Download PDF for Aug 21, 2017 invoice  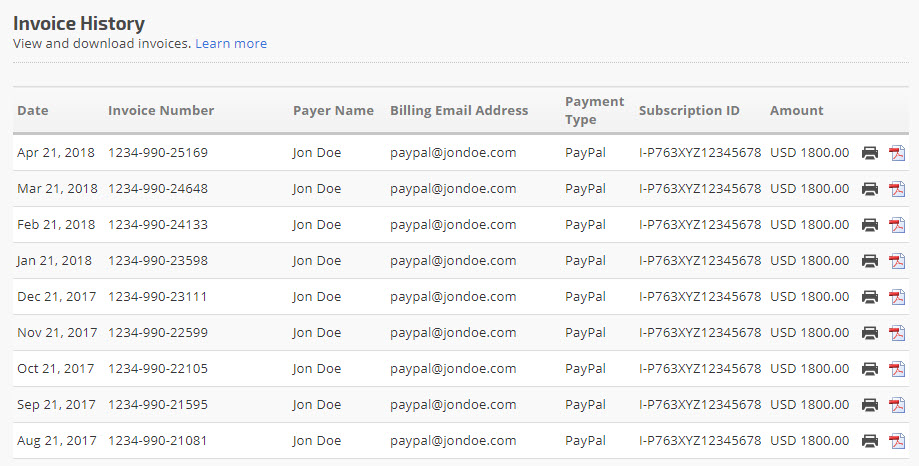click(x=897, y=441)
